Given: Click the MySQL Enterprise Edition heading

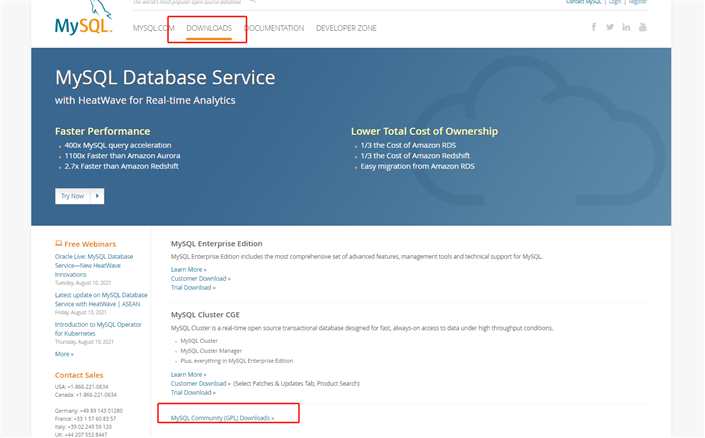Looking at the screenshot, I should pyautogui.click(x=216, y=243).
